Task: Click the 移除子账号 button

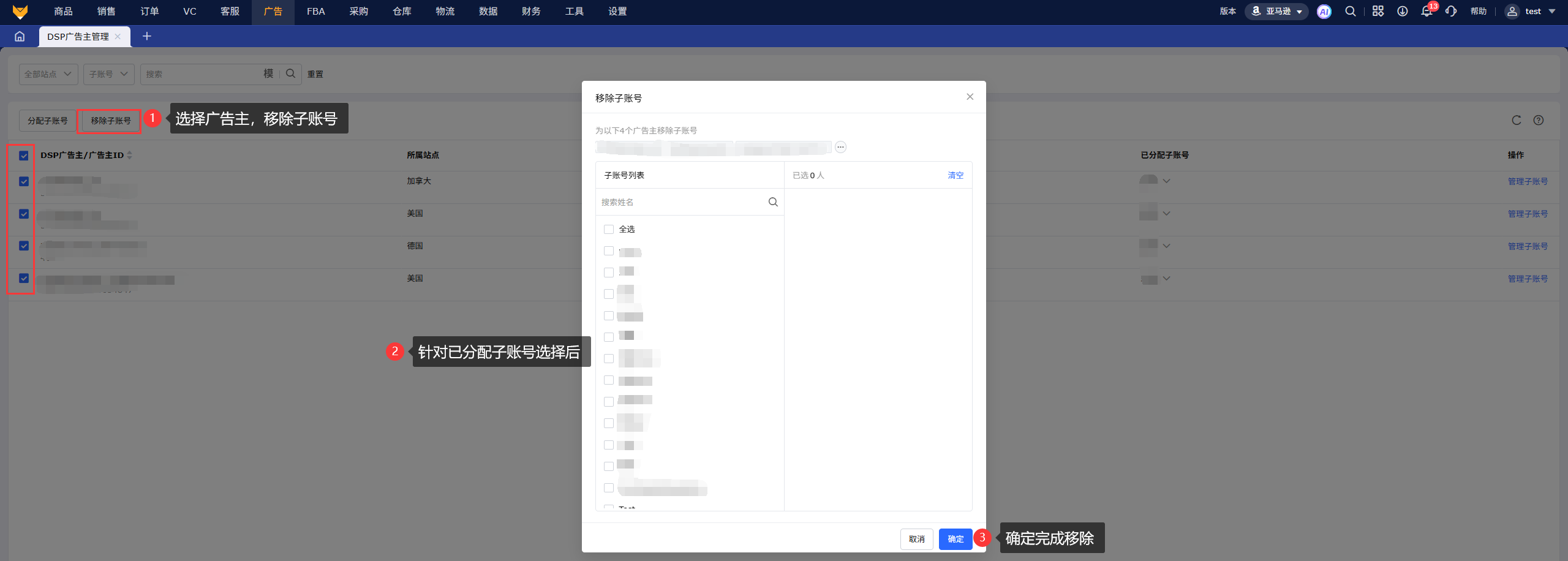Action: coord(111,121)
